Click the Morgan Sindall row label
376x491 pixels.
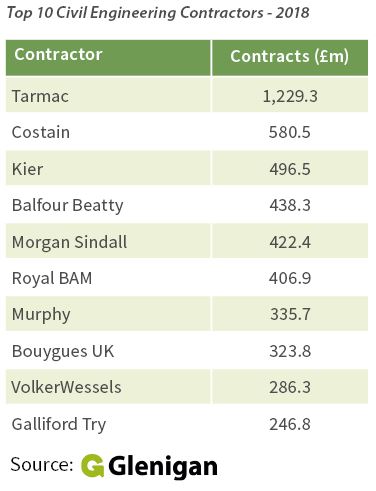(x=69, y=242)
